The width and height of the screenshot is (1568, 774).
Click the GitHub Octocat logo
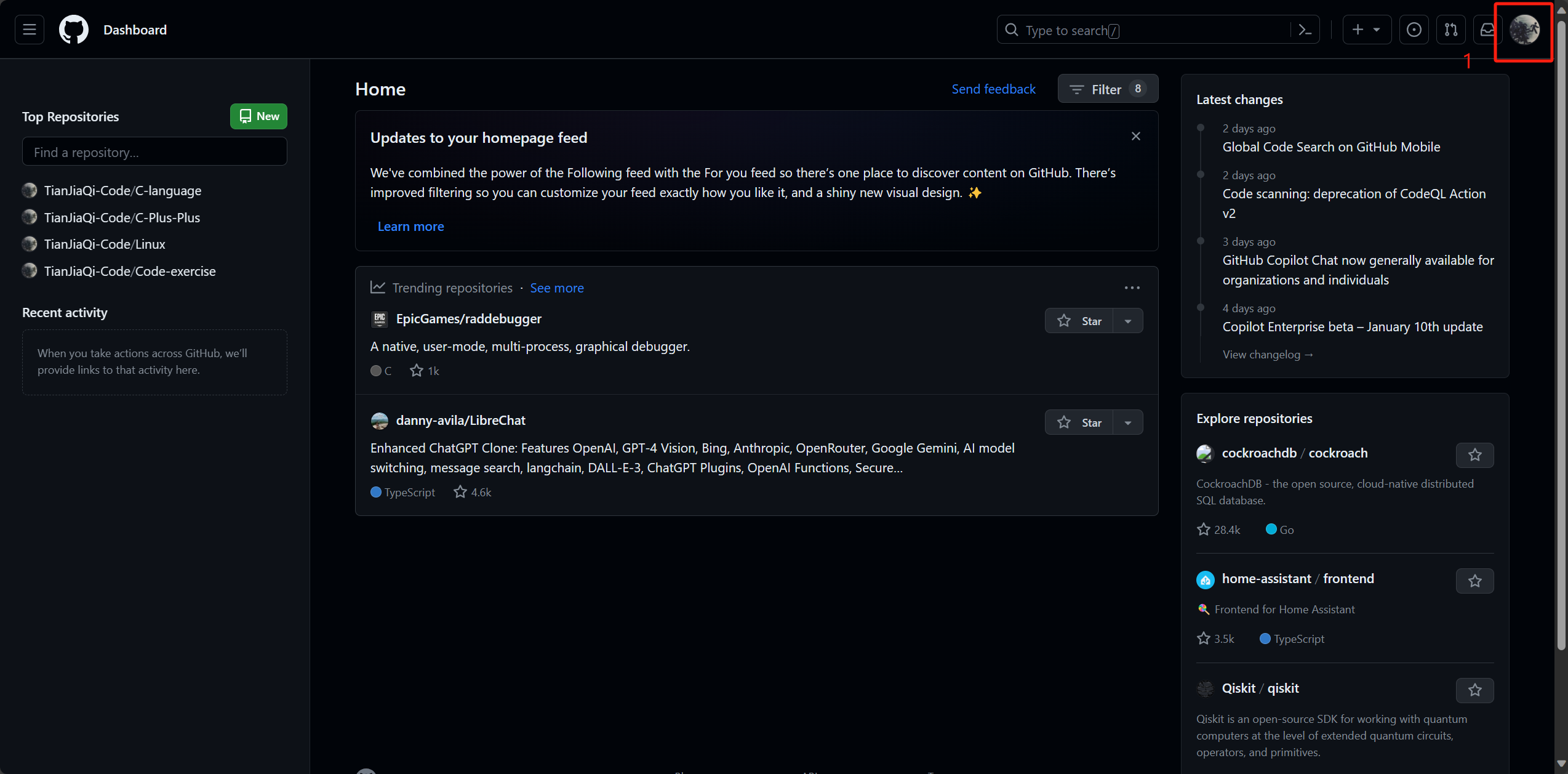tap(74, 30)
